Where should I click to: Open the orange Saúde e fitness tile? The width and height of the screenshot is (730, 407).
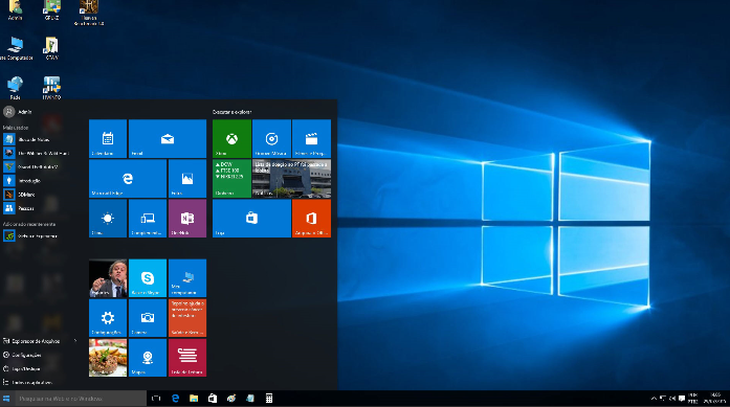(187, 318)
